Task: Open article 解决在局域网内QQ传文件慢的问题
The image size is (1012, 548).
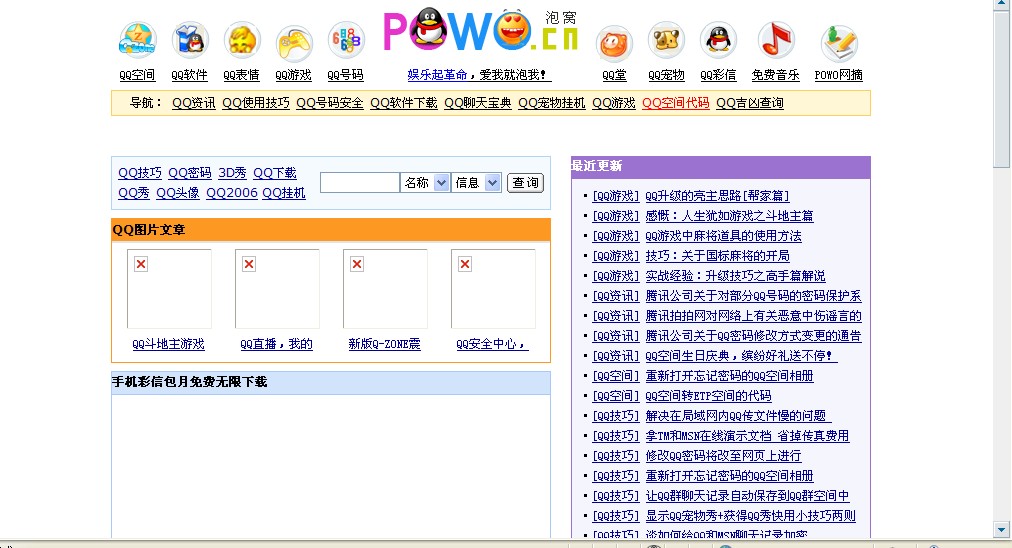Action: pyautogui.click(x=738, y=416)
